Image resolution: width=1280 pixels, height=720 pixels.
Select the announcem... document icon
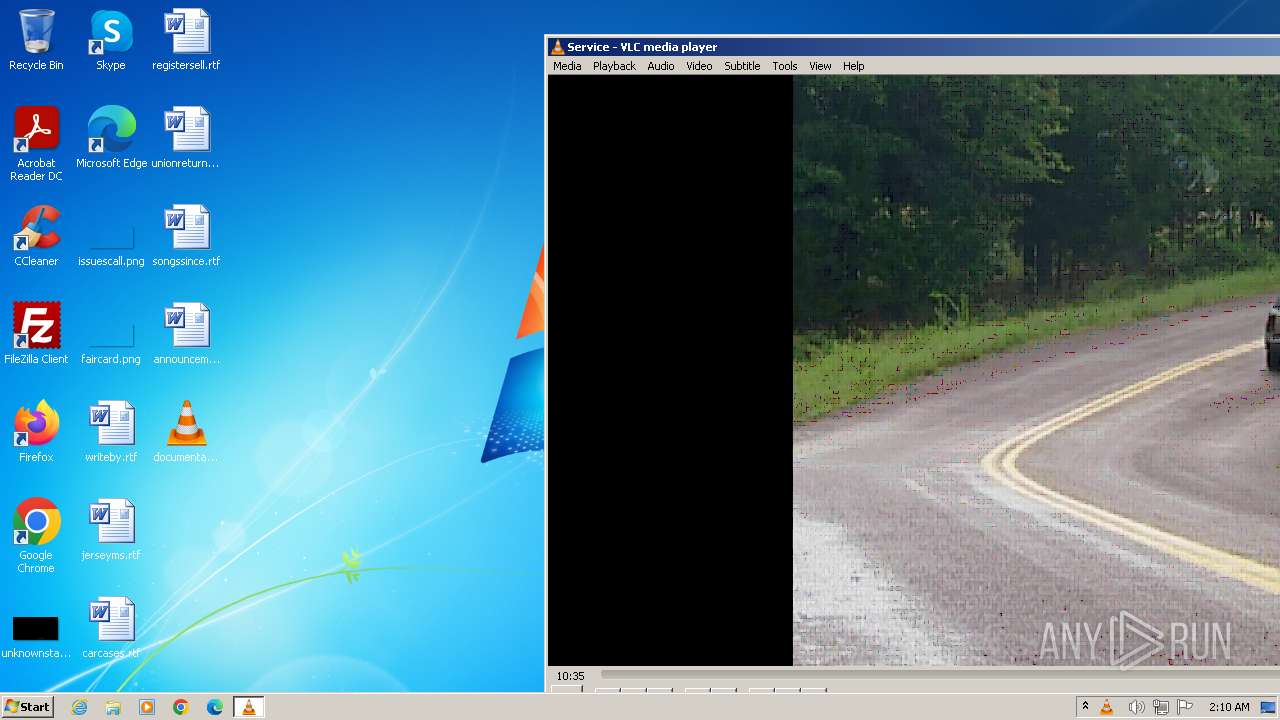(186, 334)
